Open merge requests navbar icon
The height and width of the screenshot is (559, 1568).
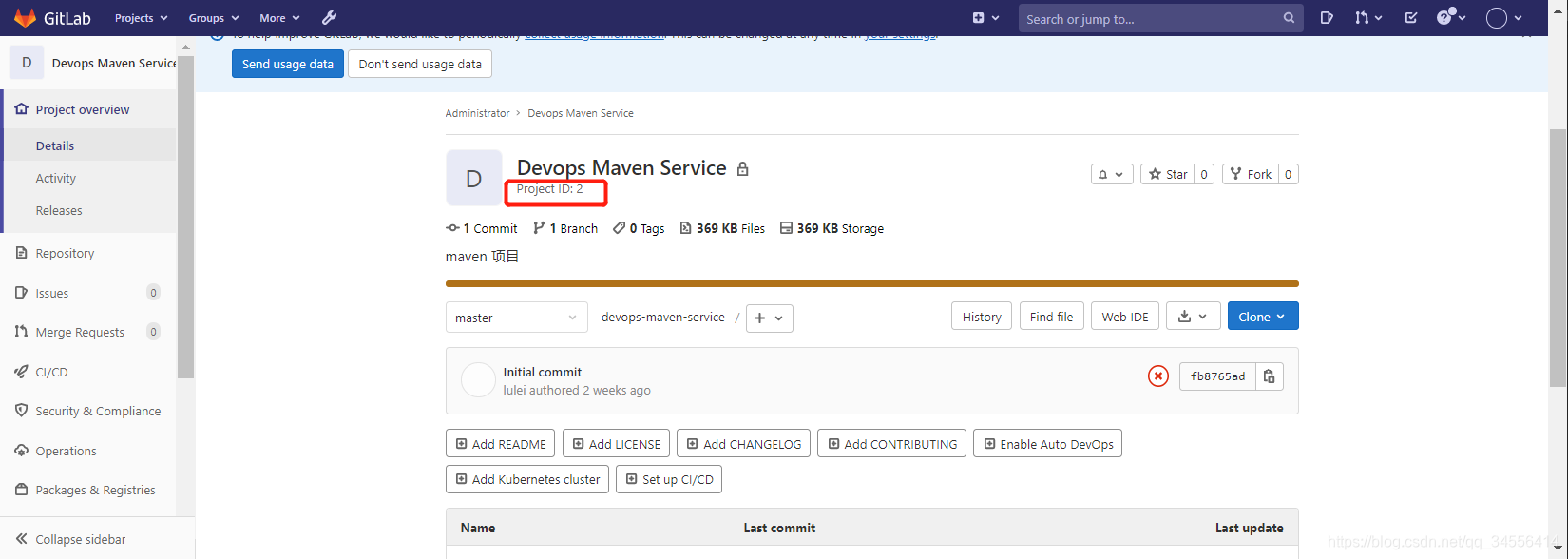(x=1367, y=18)
